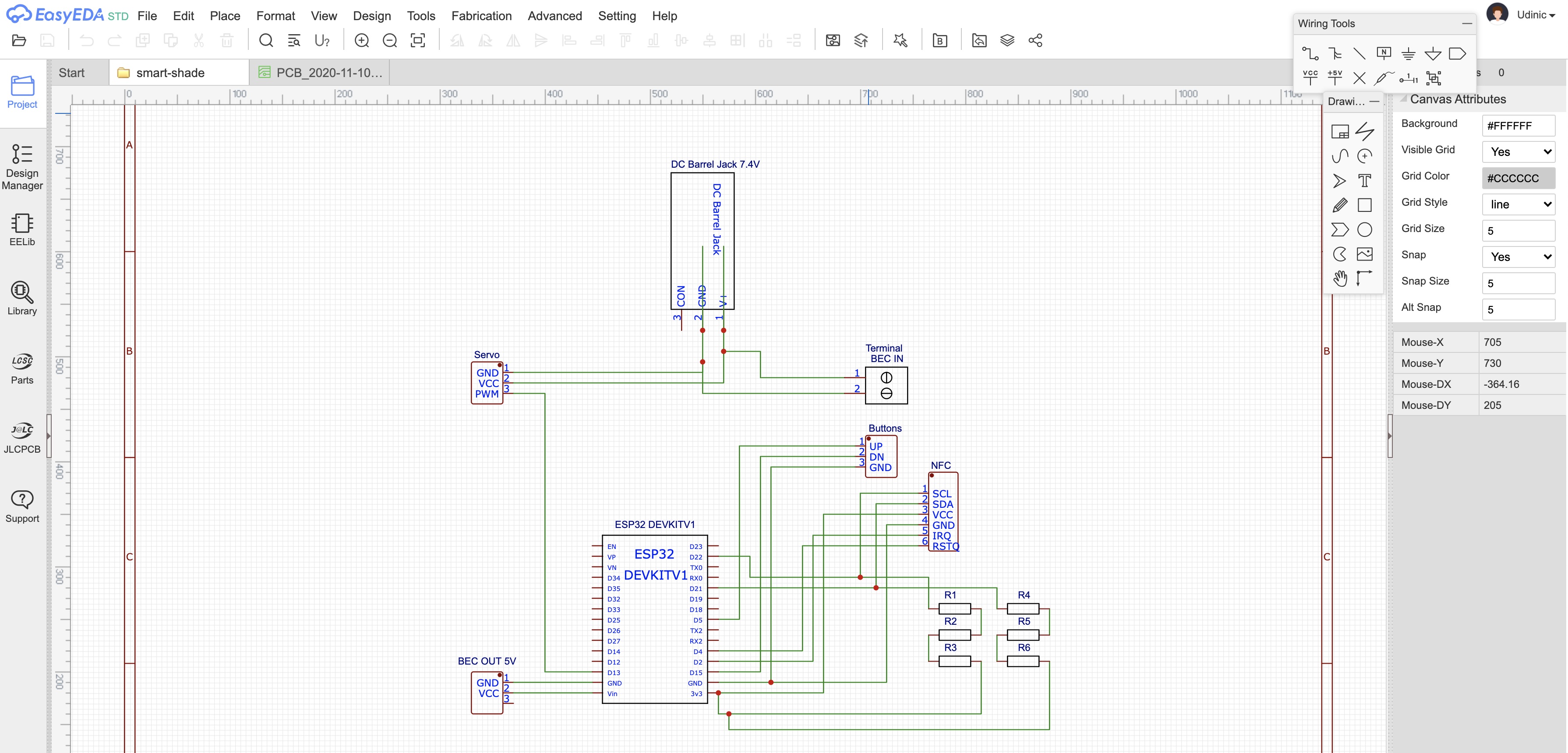Open the Design Manager panel
This screenshot has width=1568, height=753.
click(22, 167)
